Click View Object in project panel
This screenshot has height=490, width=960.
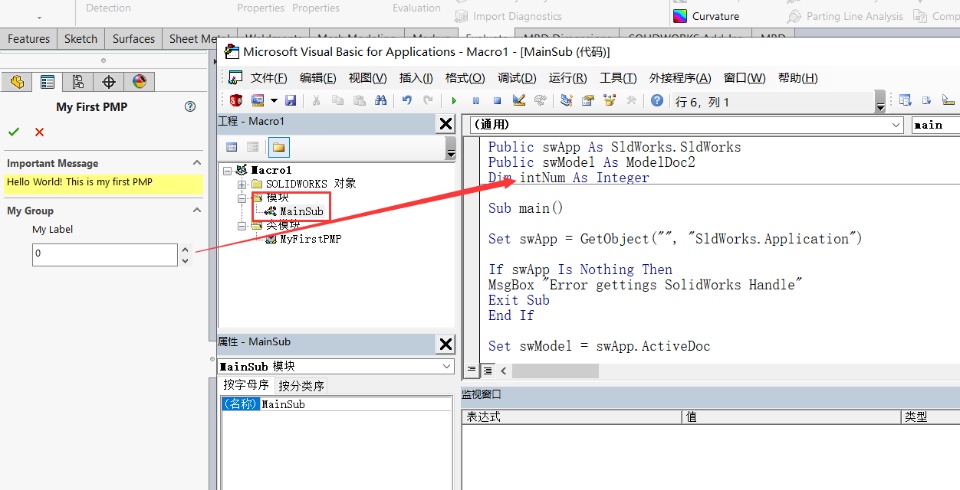pos(252,147)
